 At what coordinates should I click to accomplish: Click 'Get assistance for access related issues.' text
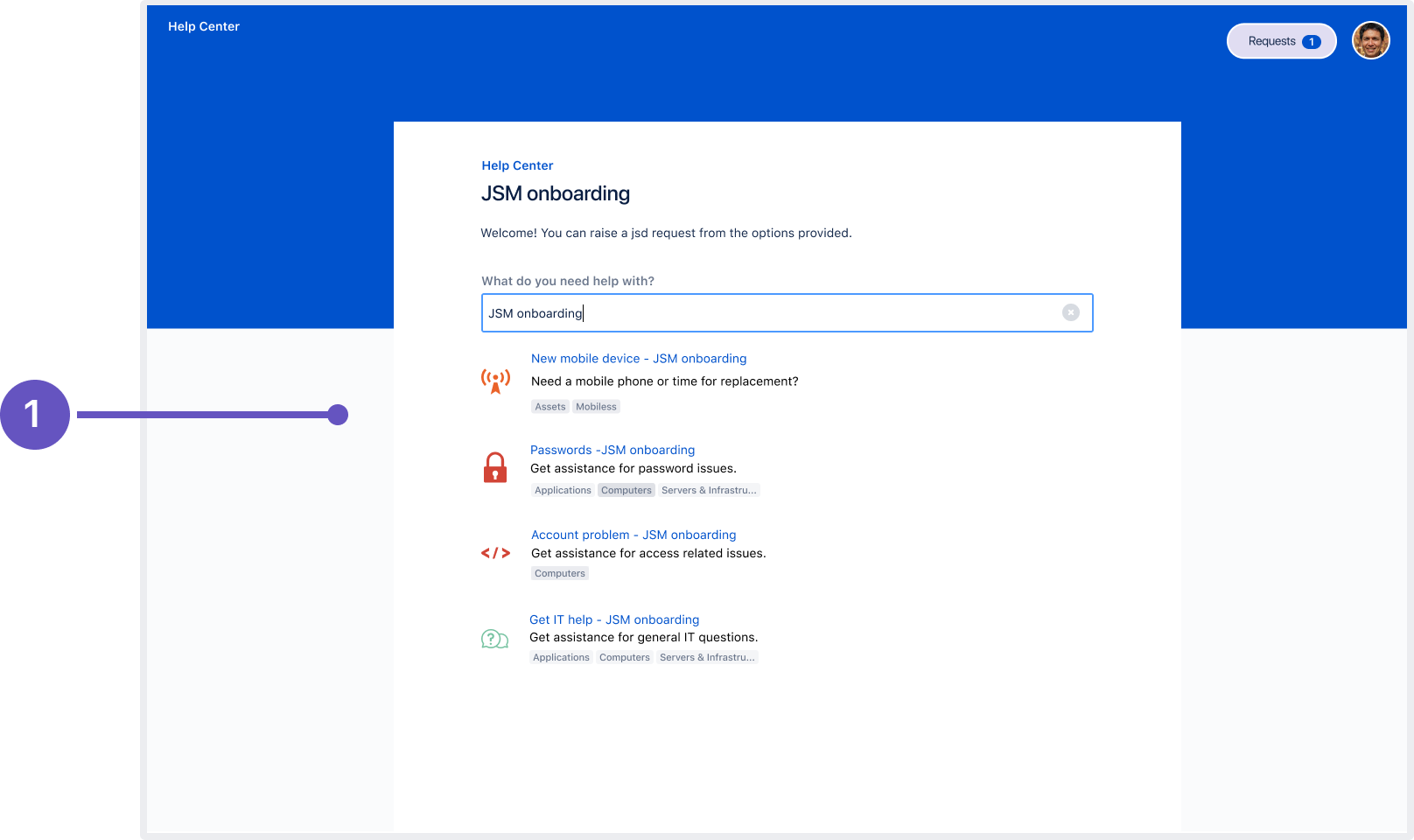coord(648,553)
